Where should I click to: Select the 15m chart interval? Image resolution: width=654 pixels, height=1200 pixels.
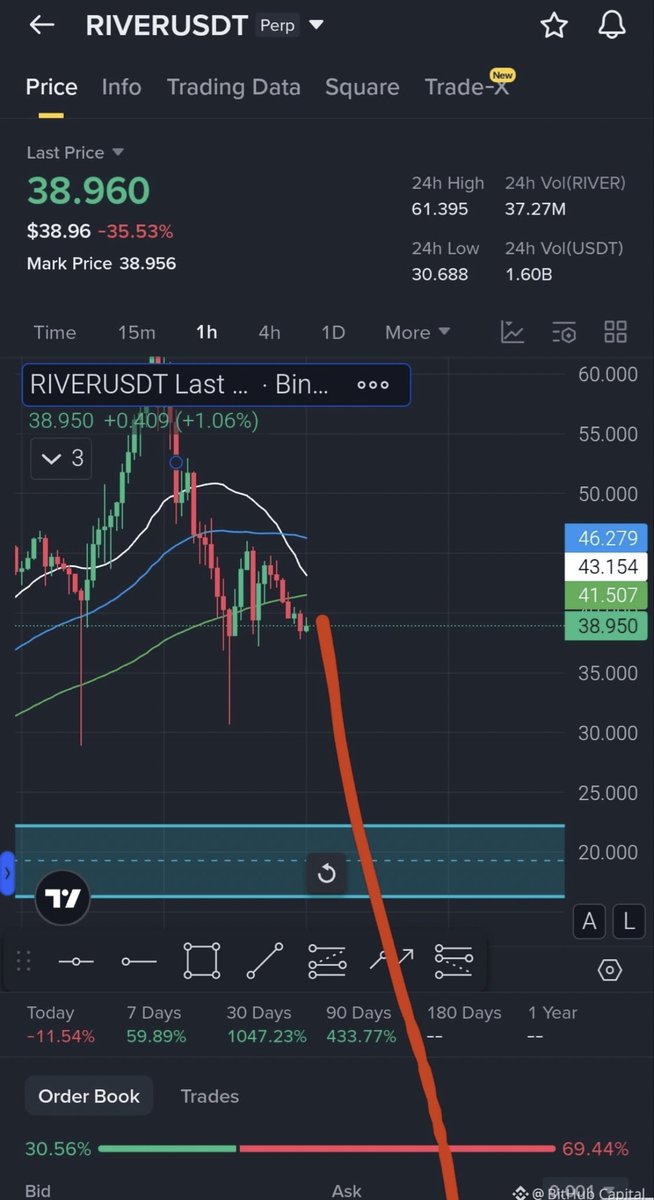(x=137, y=332)
